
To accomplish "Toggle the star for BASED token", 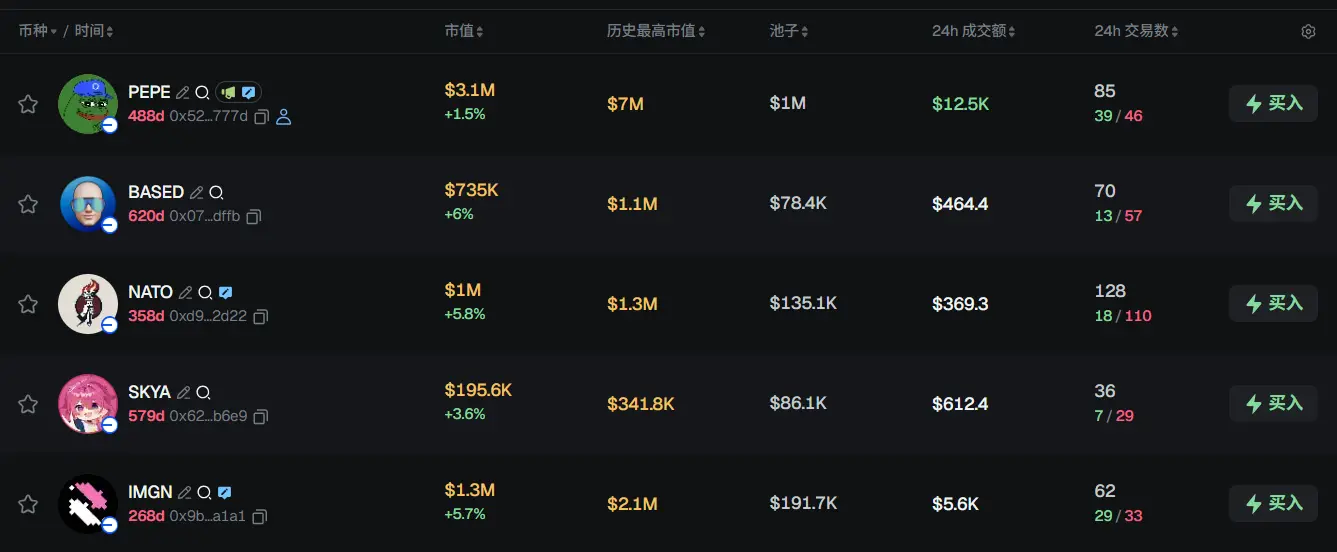I will (28, 204).
